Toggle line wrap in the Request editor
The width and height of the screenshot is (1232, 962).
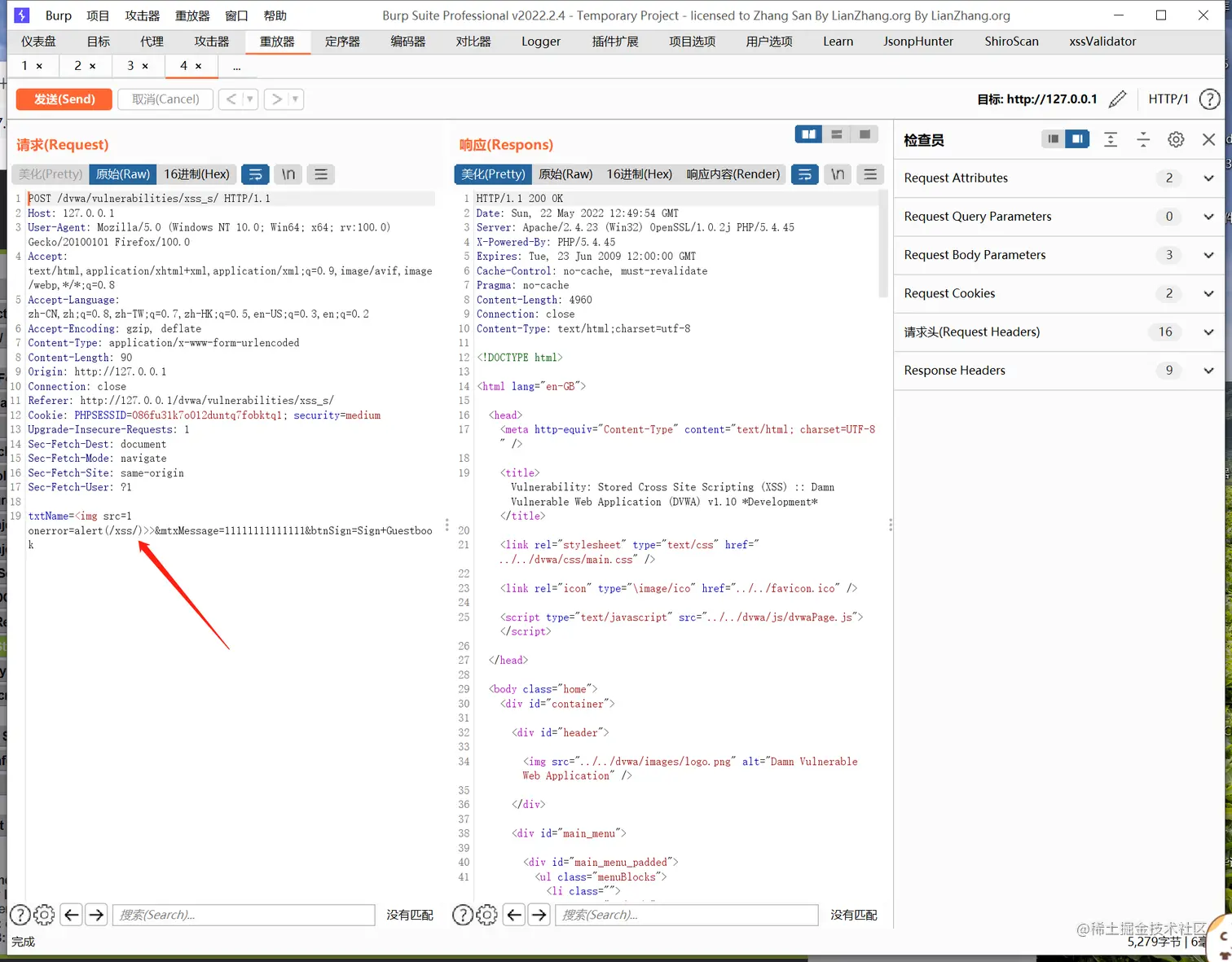(255, 174)
